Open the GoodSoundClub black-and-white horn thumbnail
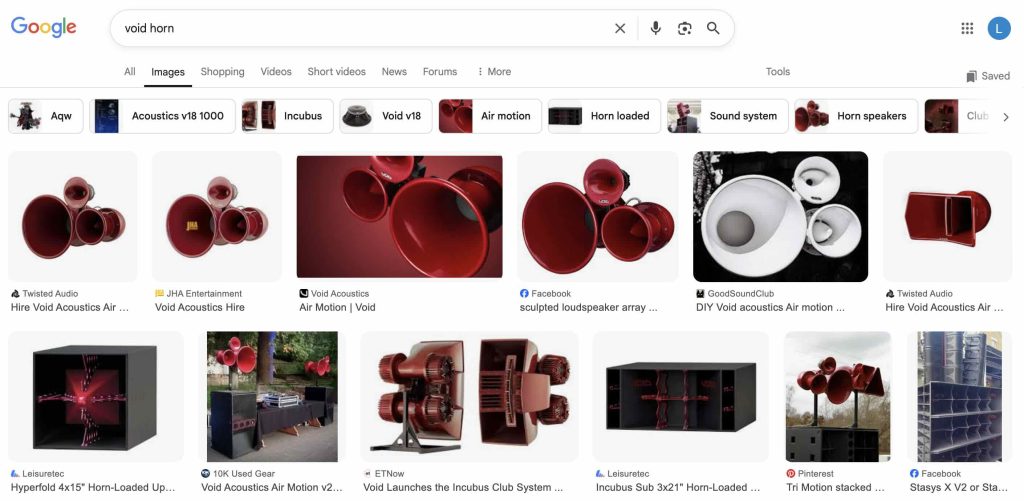Viewport: 1024px width, 501px height. click(780, 217)
